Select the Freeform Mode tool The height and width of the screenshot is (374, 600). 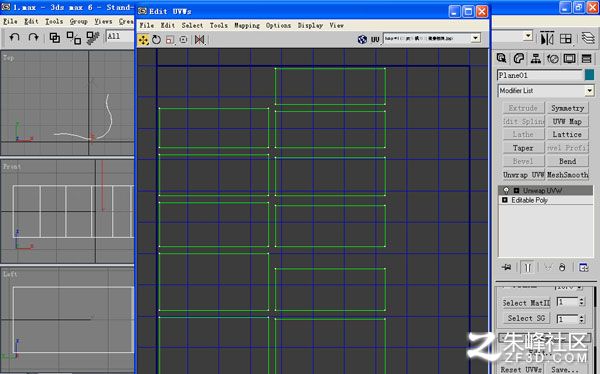[x=184, y=39]
